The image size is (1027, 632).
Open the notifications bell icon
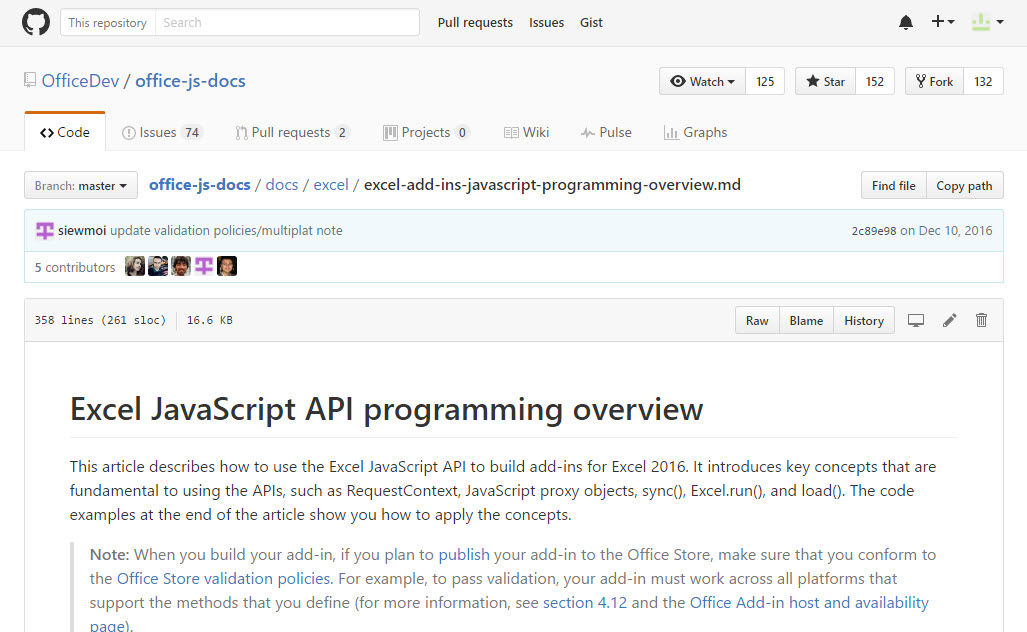pos(906,21)
